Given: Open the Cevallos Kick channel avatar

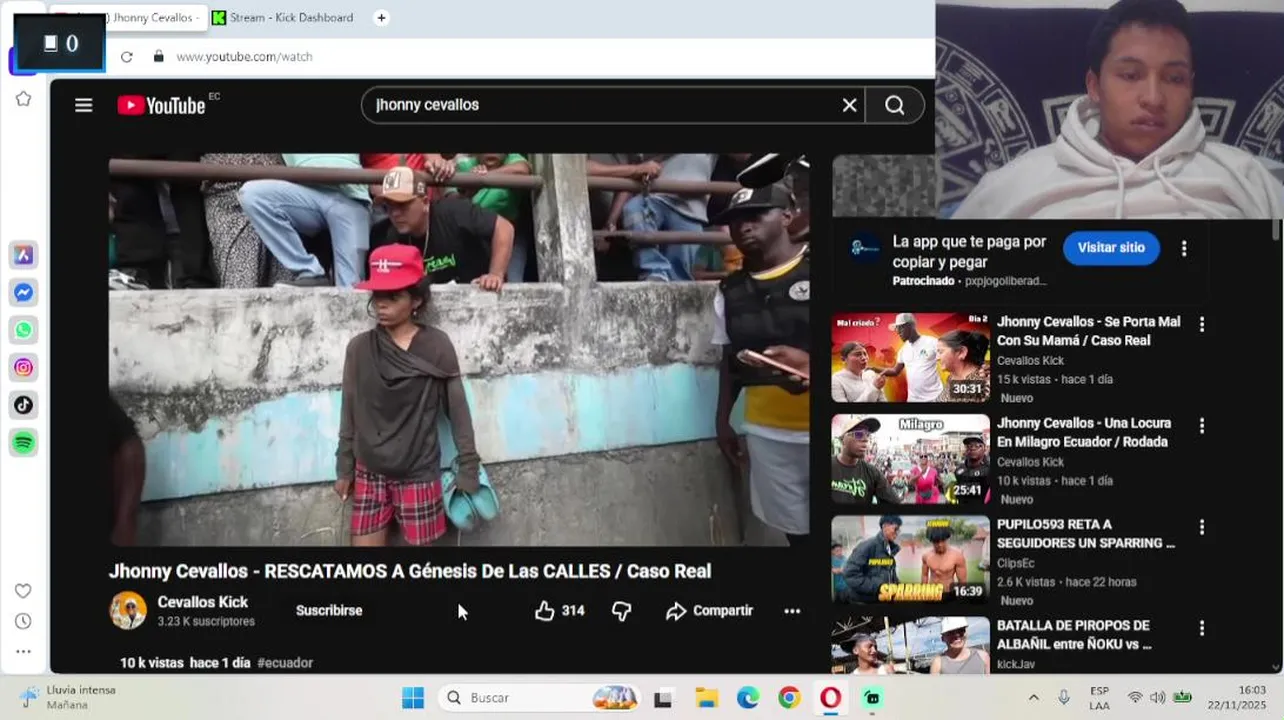Looking at the screenshot, I should tap(128, 611).
